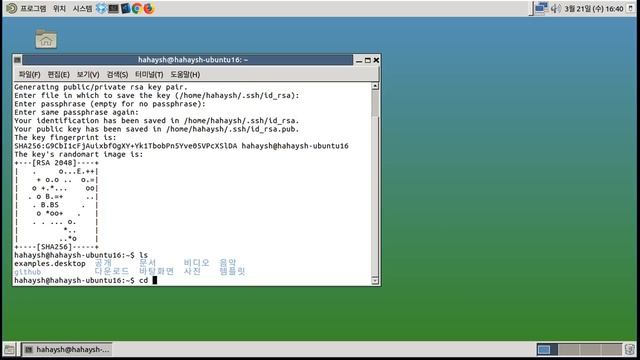
Task: Open the 시스템 system menu
Action: coord(82,9)
